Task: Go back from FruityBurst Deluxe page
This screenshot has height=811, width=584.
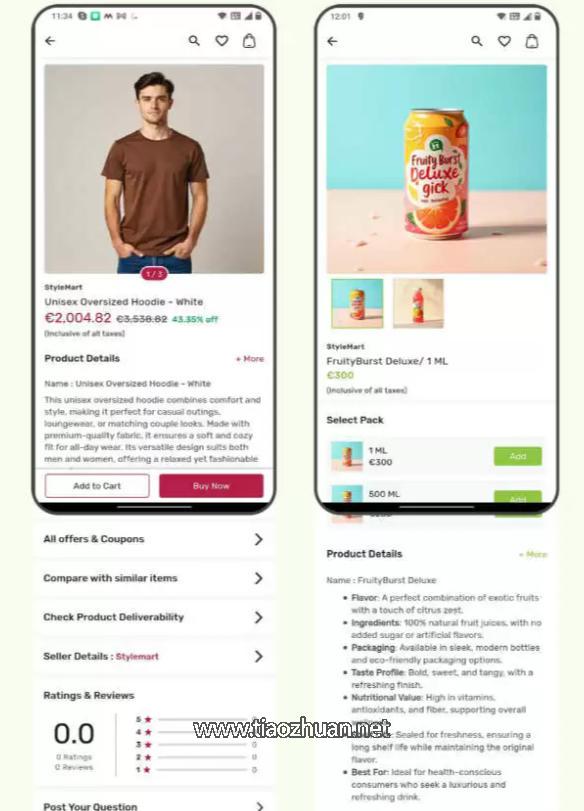Action: [333, 41]
